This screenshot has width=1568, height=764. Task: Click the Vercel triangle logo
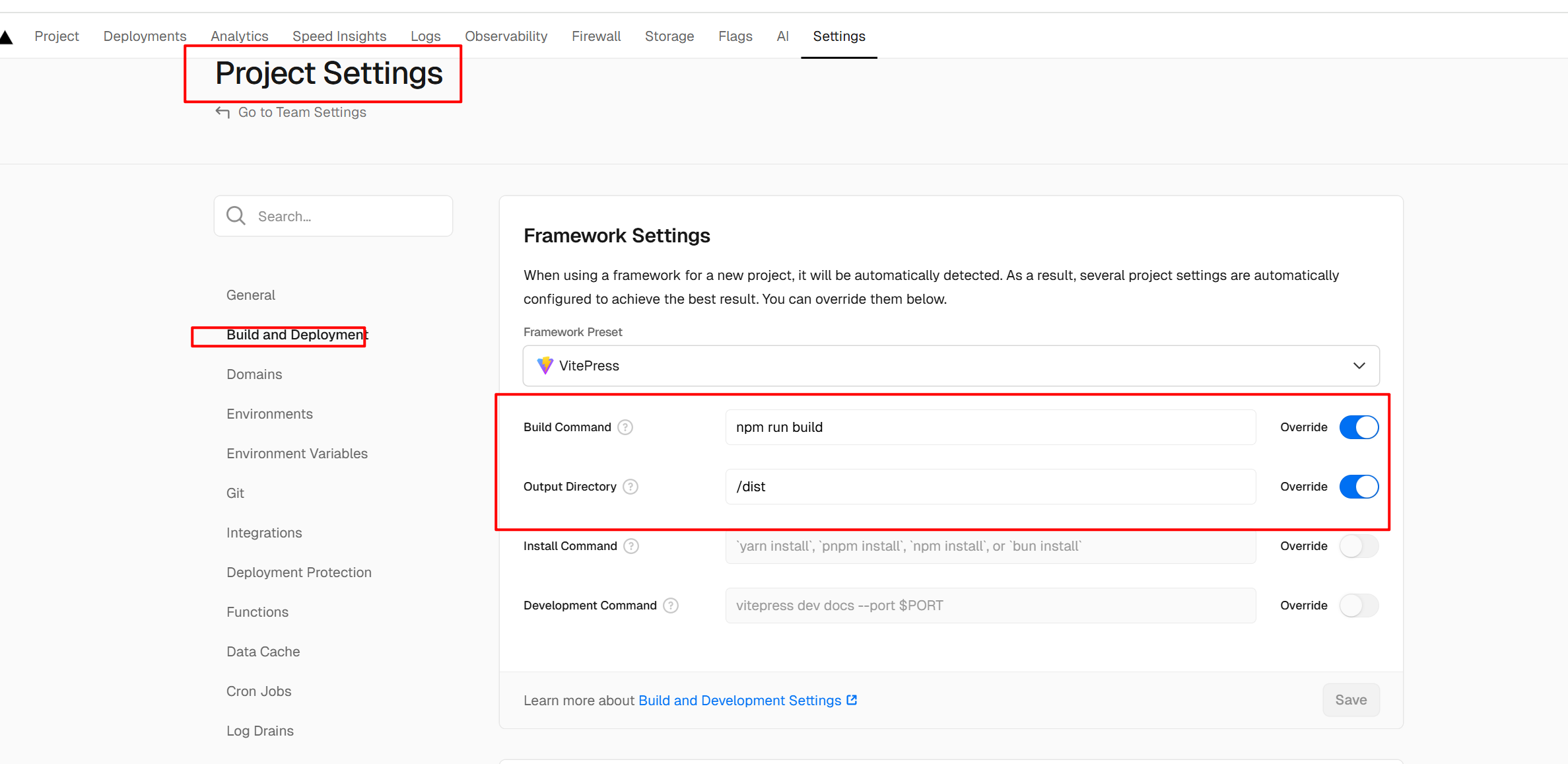pyautogui.click(x=6, y=38)
